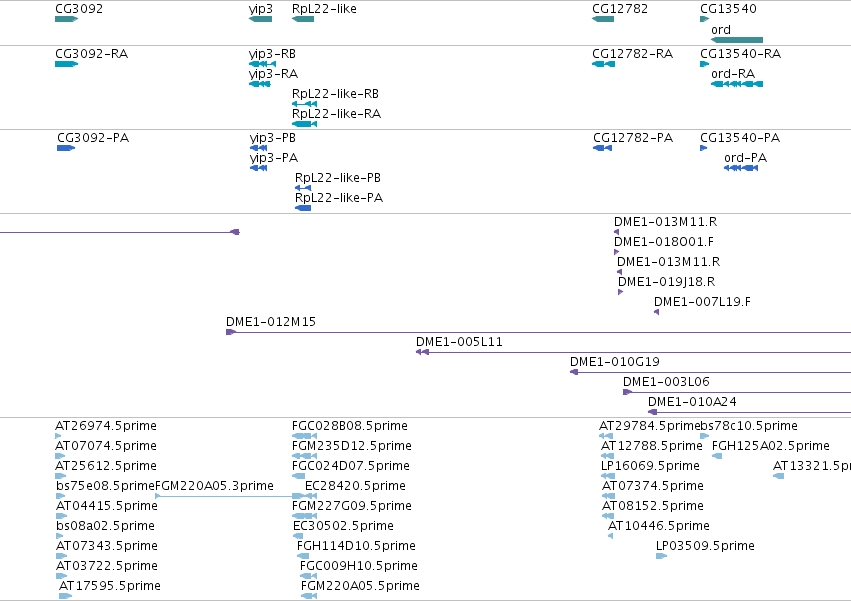Open EST FGC009H10.5prime
Viewport: 851px width, 601px height.
point(308,576)
